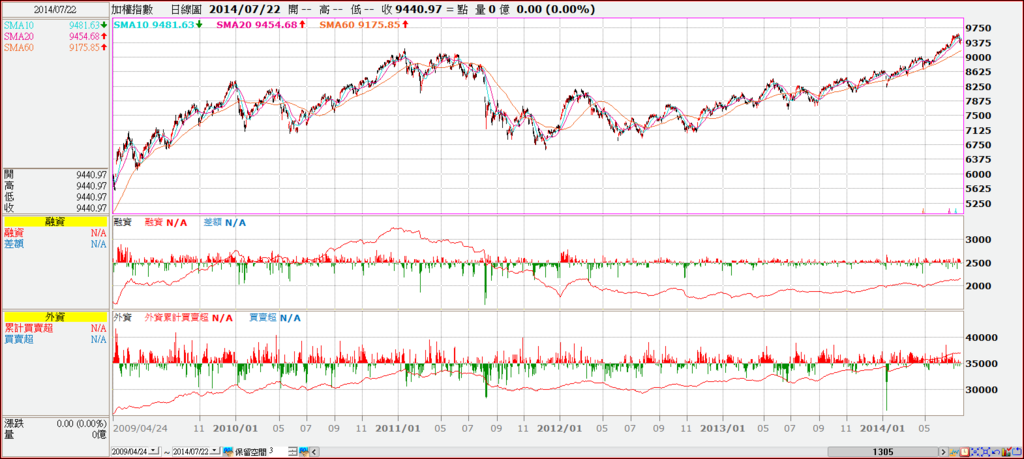Image resolution: width=1024 pixels, height=459 pixels.
Task: Click the yellow 融資 panel header
Action: pos(54,223)
